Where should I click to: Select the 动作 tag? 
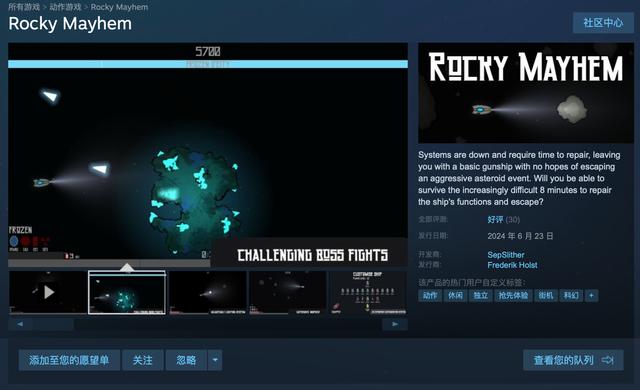point(430,295)
